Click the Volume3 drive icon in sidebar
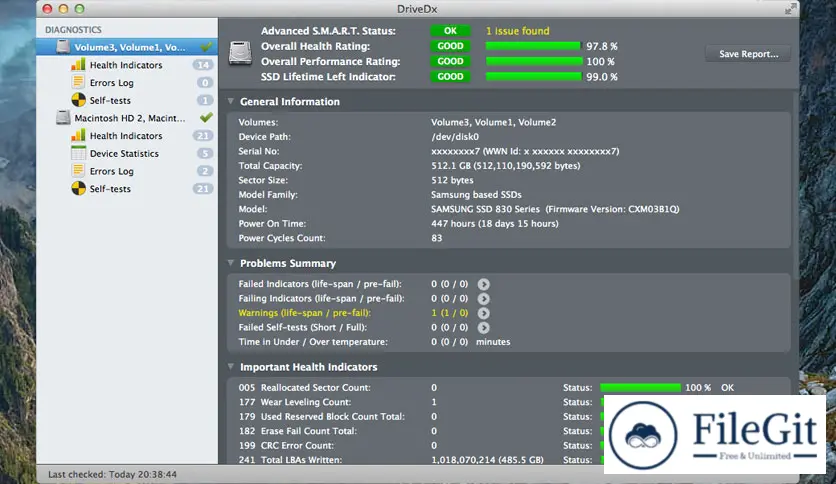 click(x=63, y=47)
